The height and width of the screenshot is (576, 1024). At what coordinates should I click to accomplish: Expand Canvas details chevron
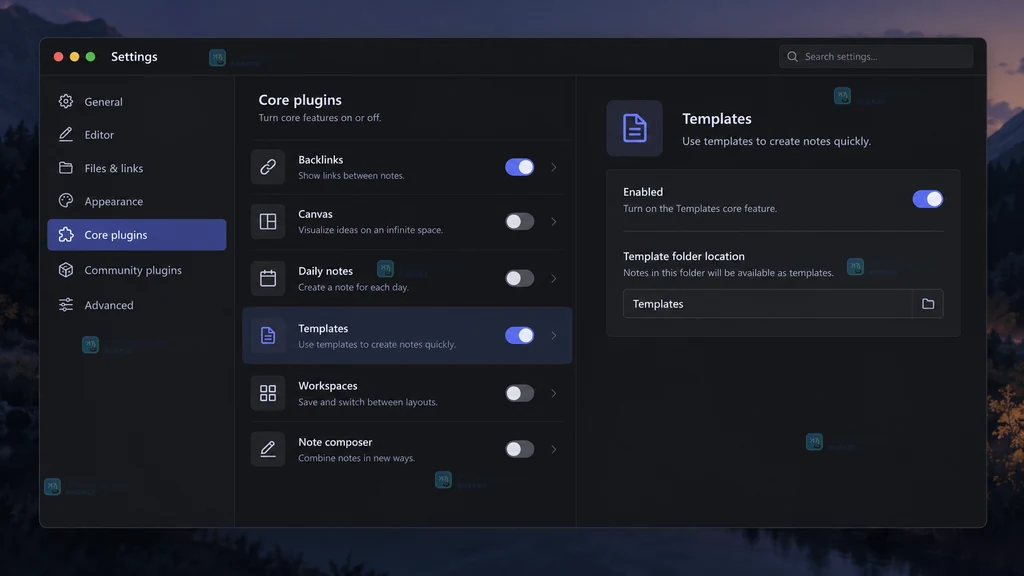click(554, 221)
